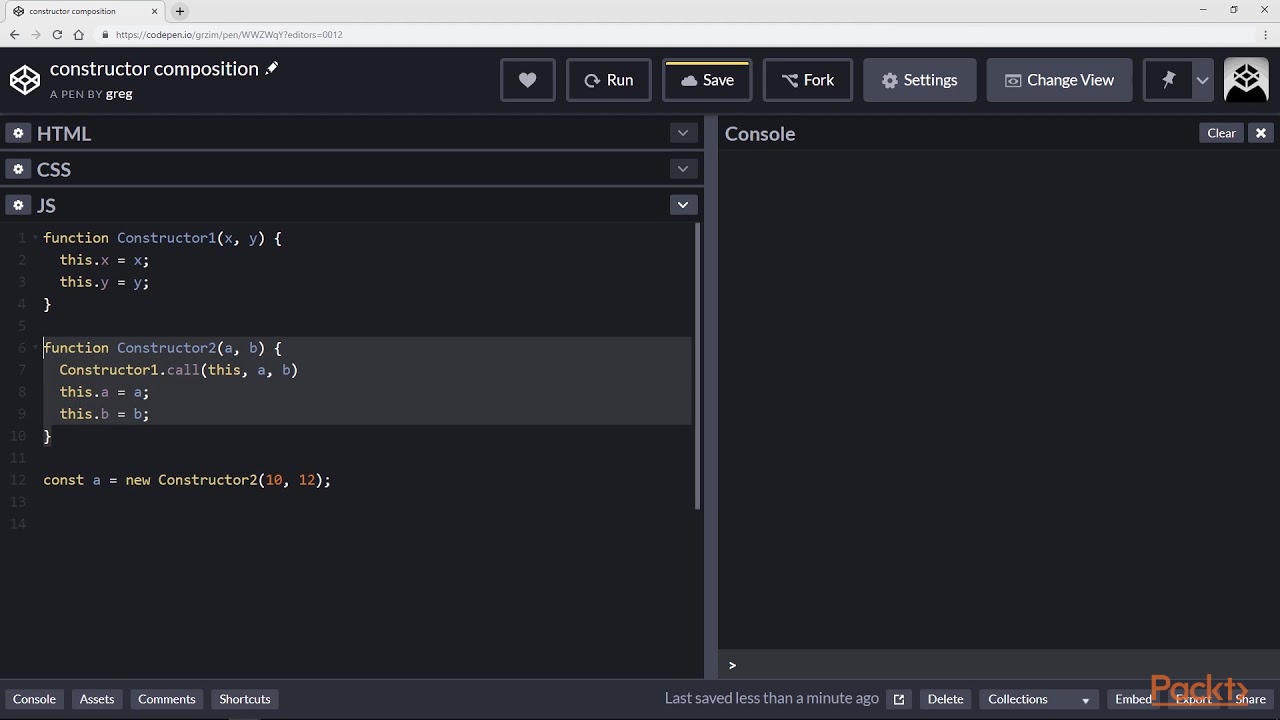Expand the JS editor dropdown chevron

click(683, 205)
